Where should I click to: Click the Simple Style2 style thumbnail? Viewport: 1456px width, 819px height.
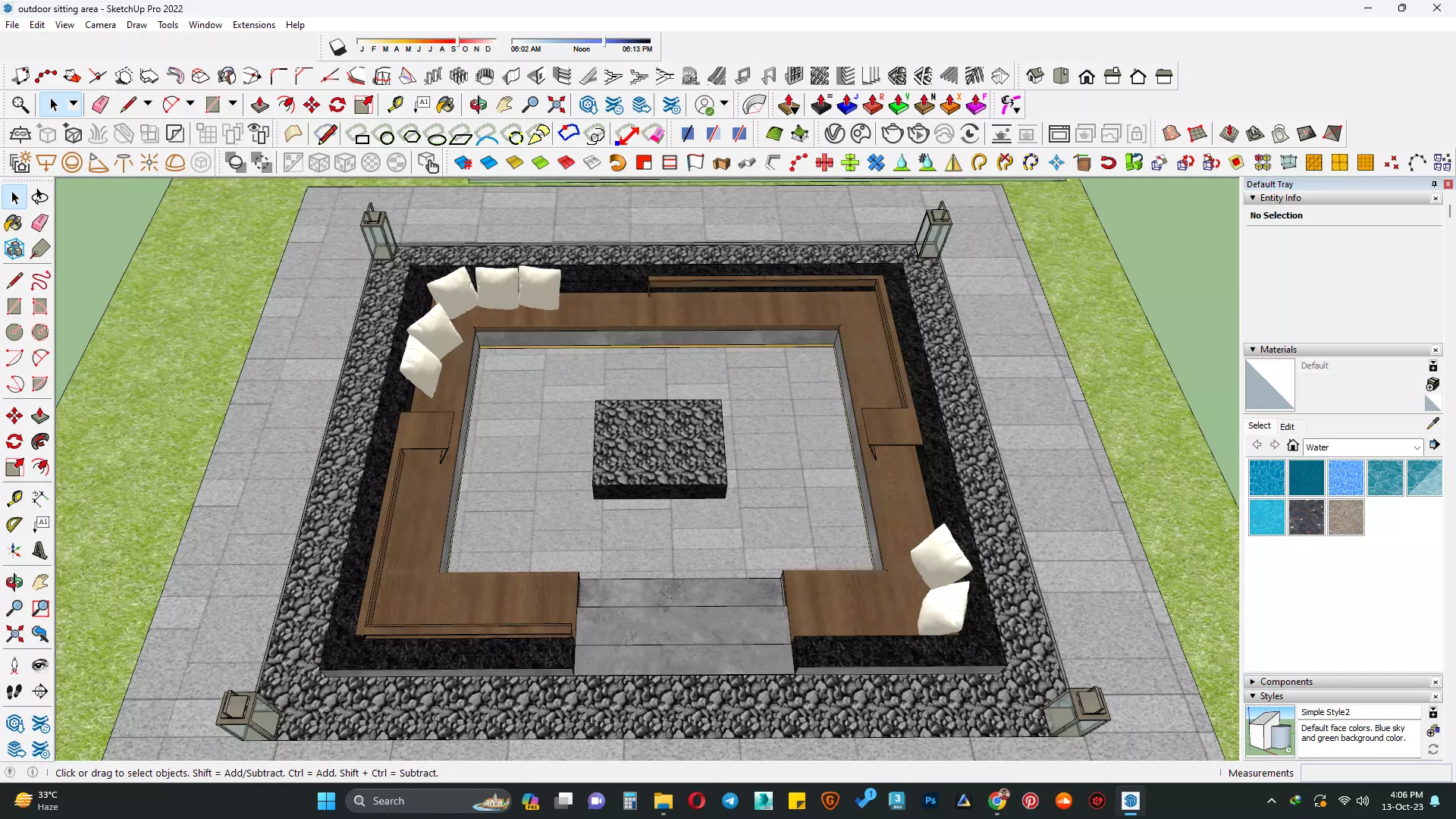click(x=1270, y=730)
